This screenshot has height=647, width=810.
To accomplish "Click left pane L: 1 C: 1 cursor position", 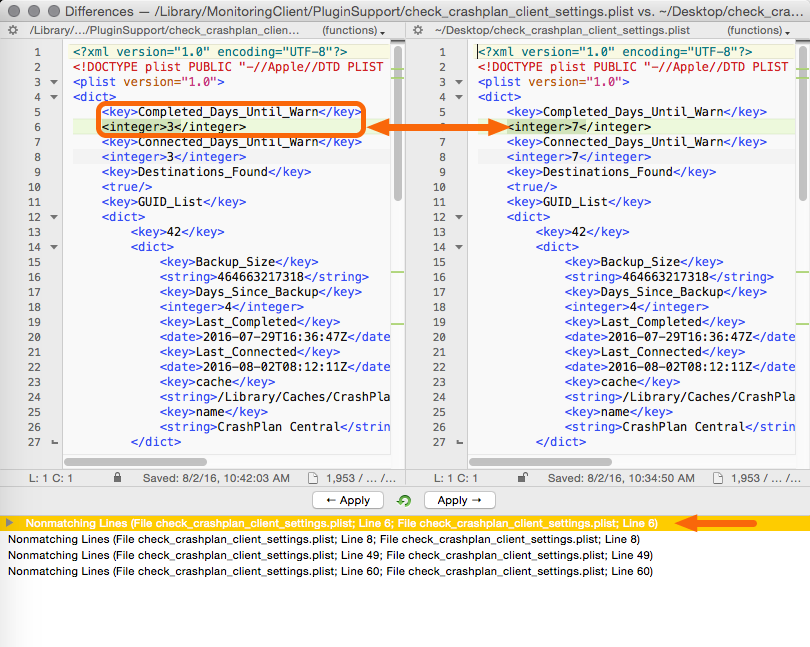I will [x=51, y=478].
